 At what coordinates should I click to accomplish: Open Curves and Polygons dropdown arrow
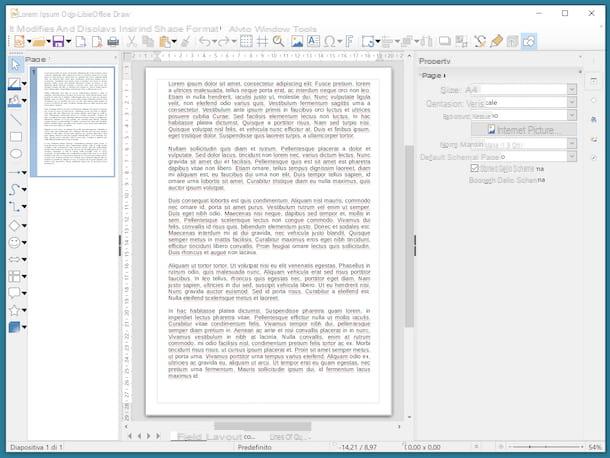[x=24, y=190]
